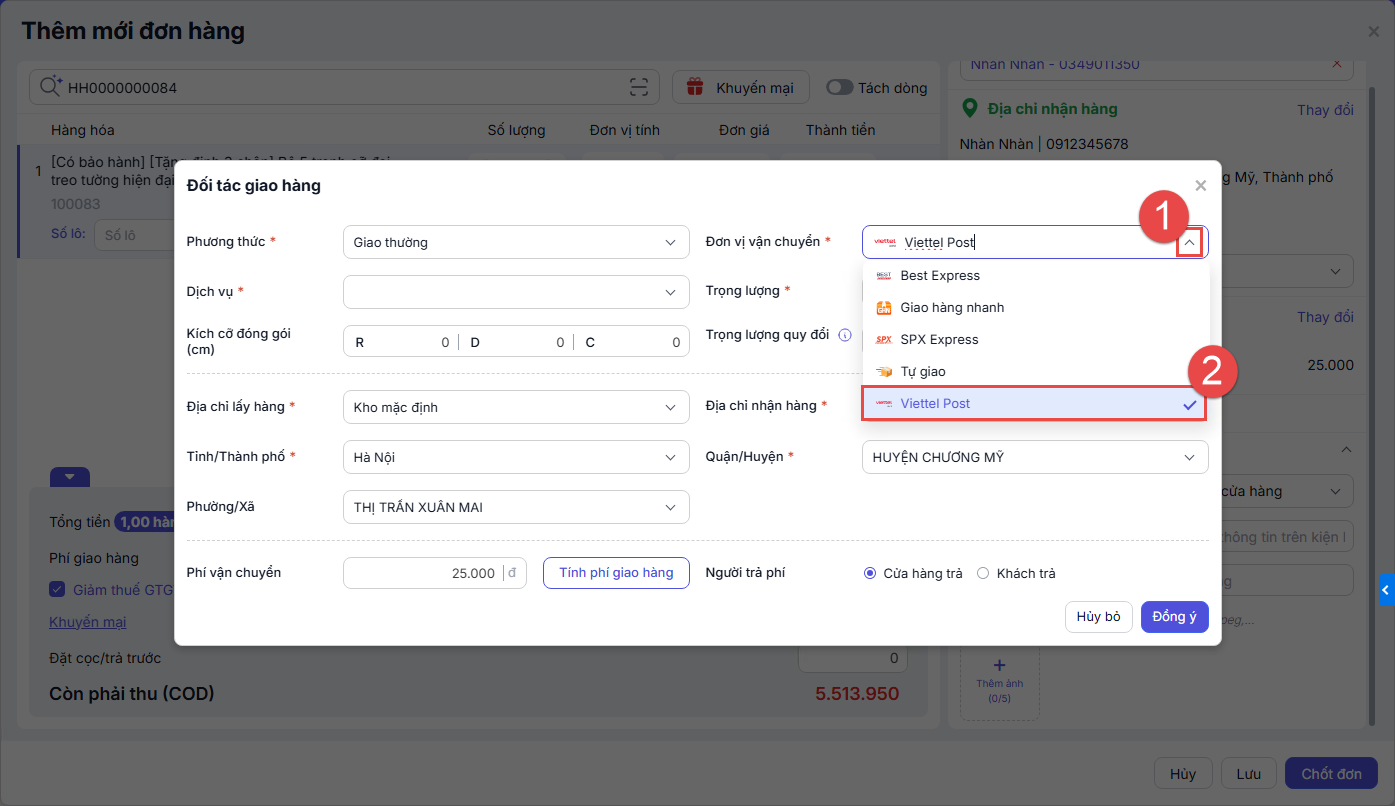This screenshot has height=806, width=1395.
Task: Expand the Dịch vụ dropdown
Action: pos(515,292)
